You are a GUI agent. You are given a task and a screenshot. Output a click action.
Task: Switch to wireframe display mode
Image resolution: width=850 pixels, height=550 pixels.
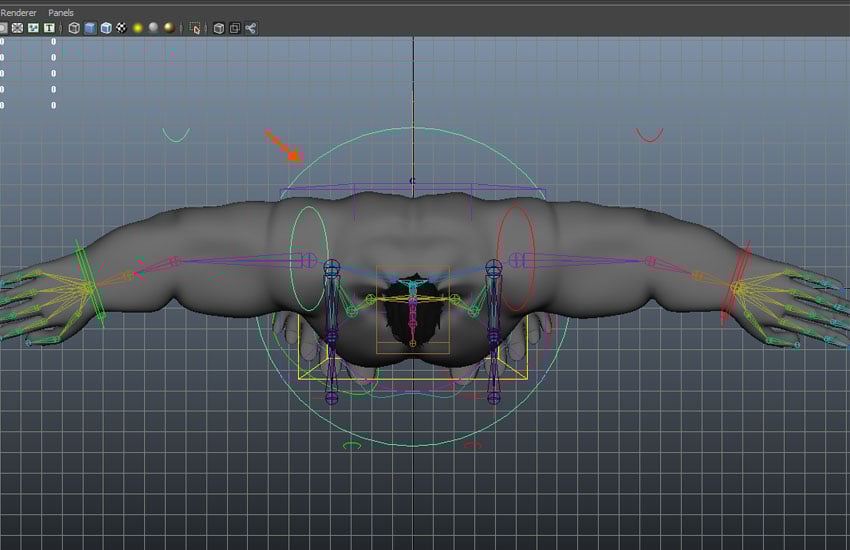pos(75,28)
